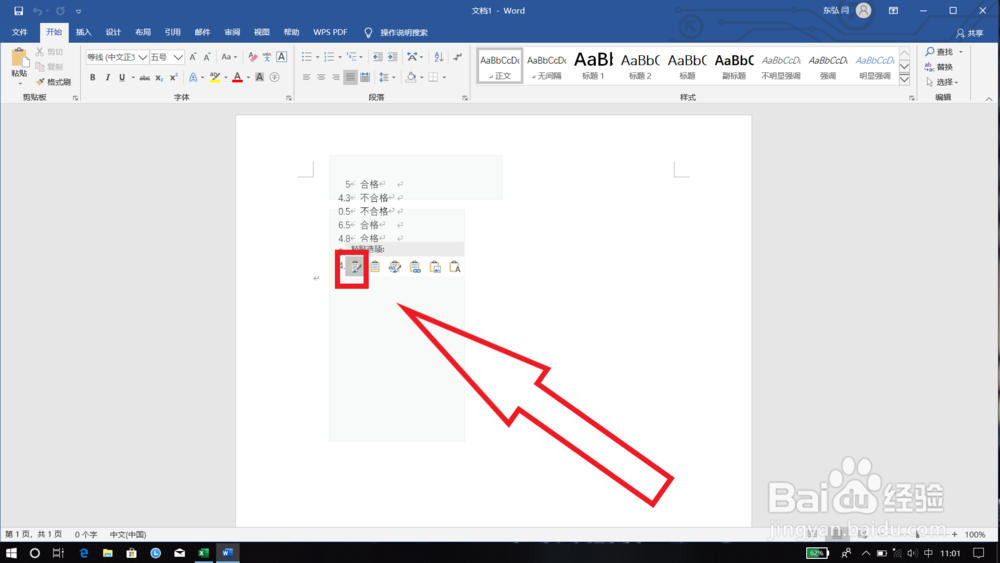Viewport: 1000px width, 563px height.
Task: Apply red font color
Action: (237, 78)
